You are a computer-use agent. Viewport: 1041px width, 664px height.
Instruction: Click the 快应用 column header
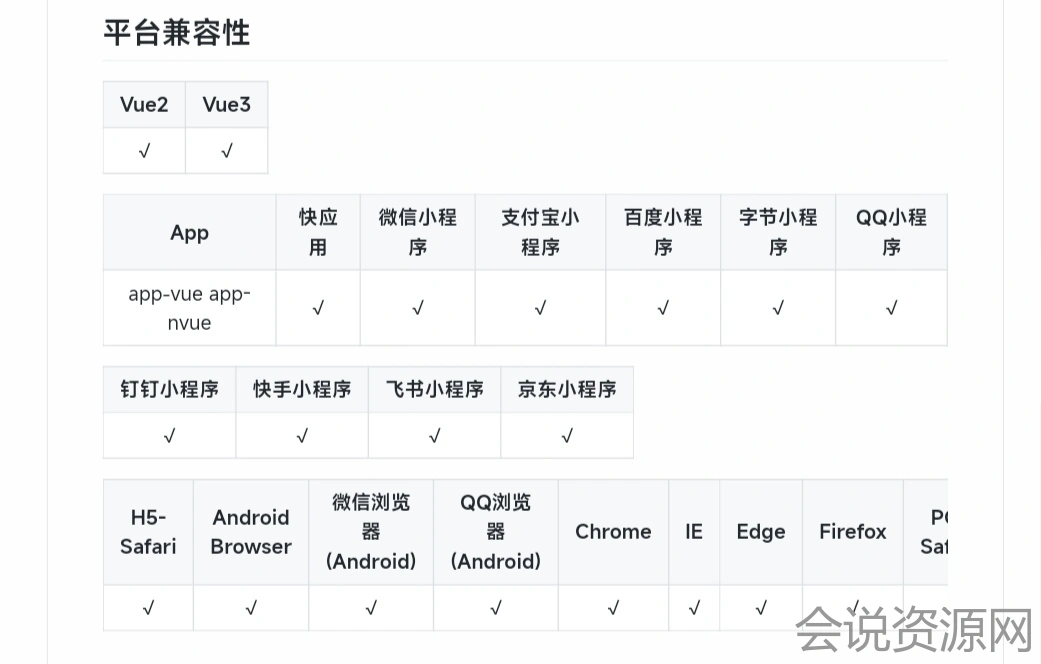click(x=318, y=232)
